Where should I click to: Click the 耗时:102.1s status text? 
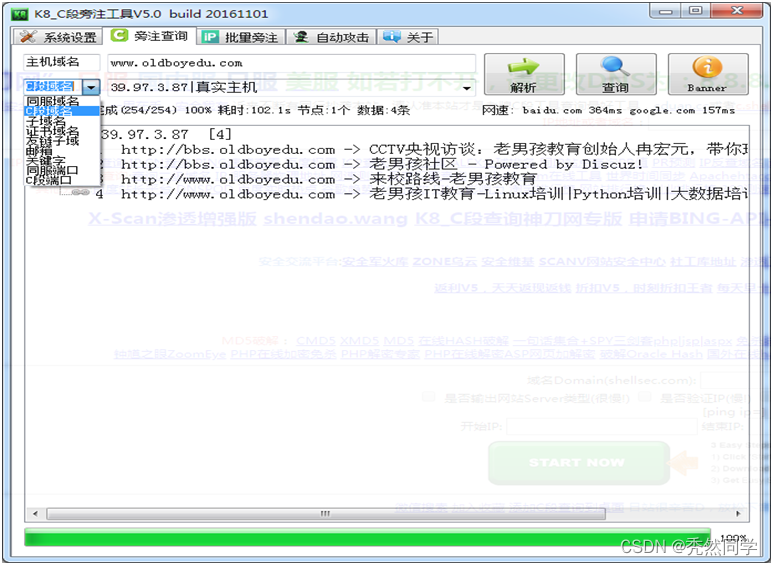click(254, 110)
